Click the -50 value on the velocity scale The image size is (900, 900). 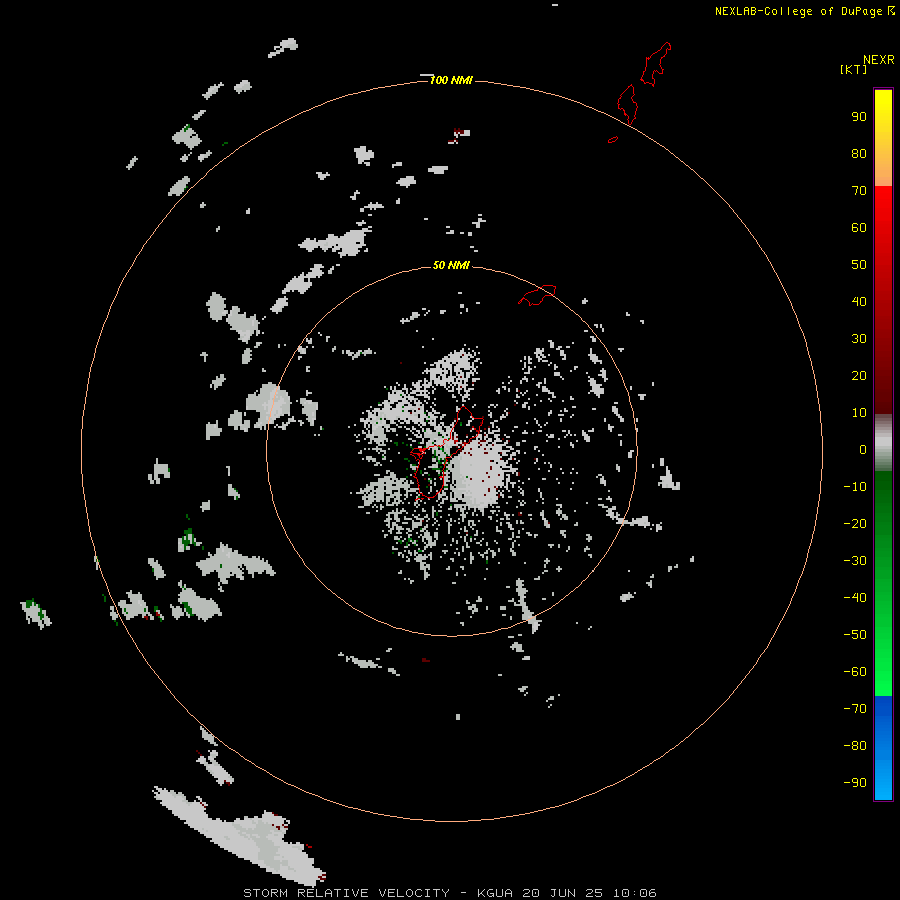[855, 635]
